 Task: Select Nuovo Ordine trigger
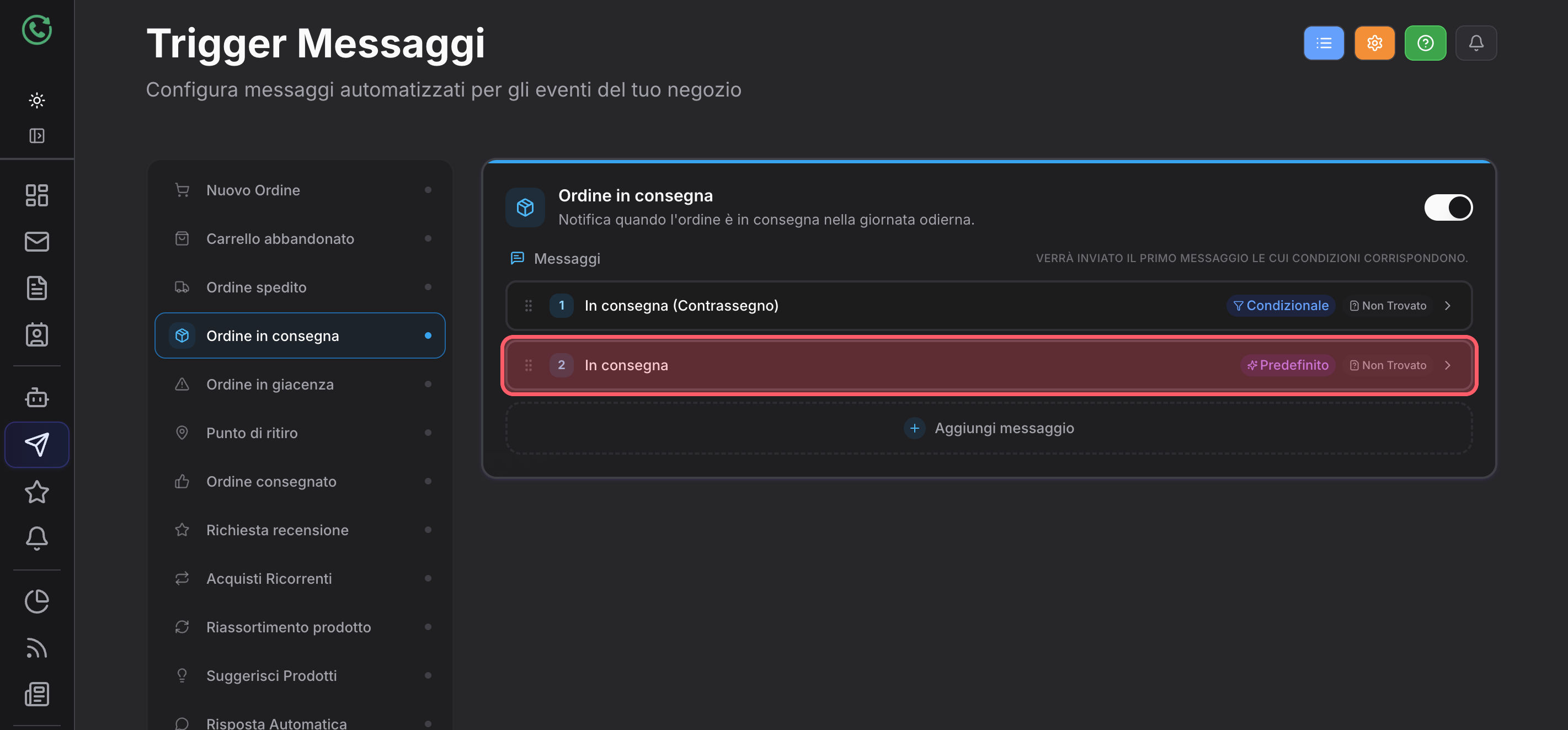[x=300, y=190]
